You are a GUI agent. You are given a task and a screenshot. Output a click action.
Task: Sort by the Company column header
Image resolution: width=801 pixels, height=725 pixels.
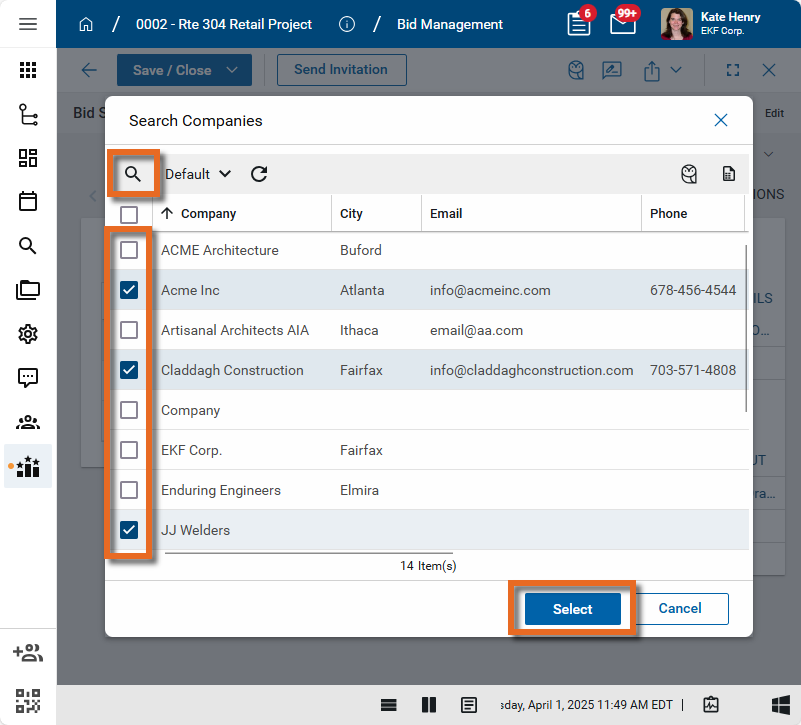(x=208, y=214)
